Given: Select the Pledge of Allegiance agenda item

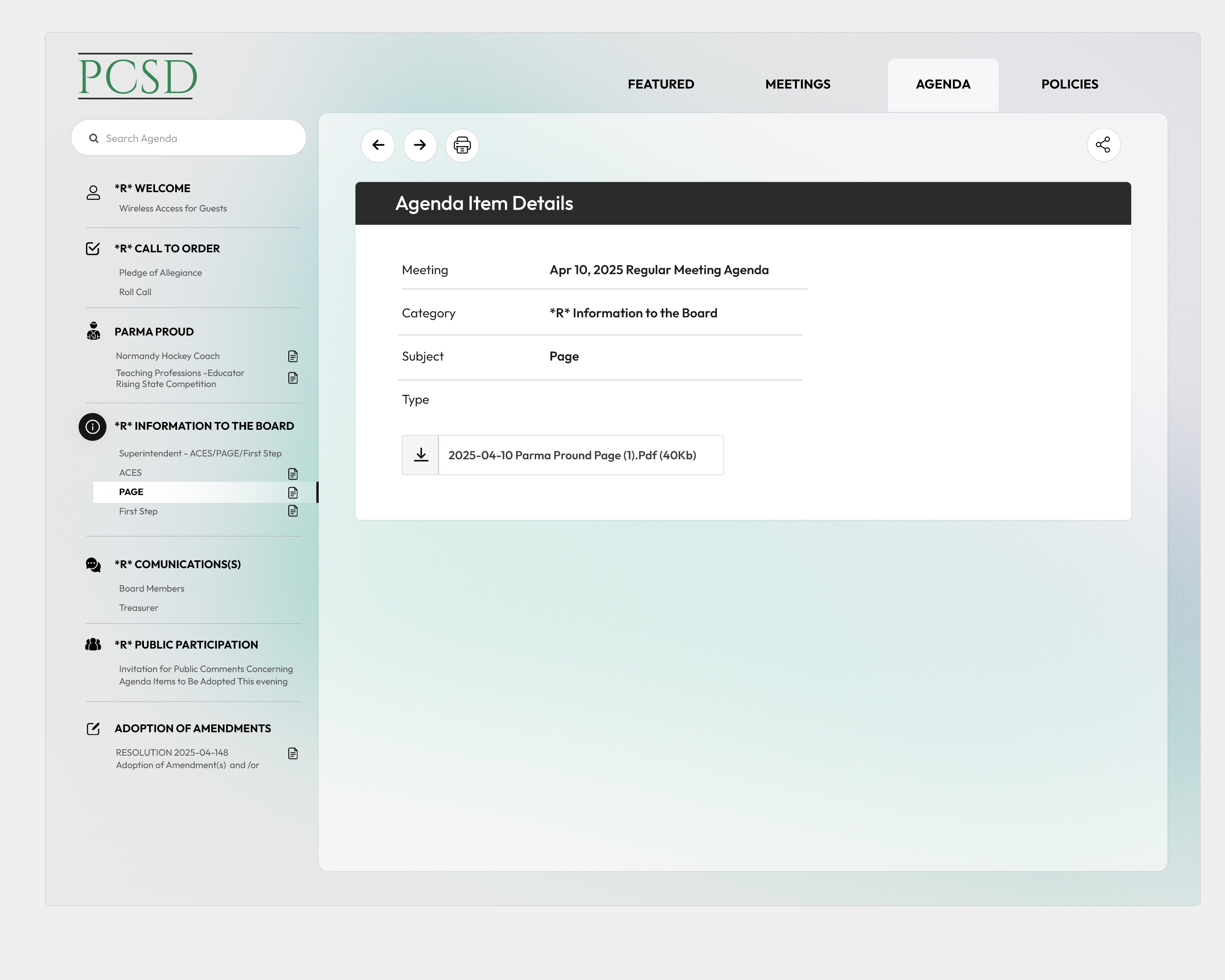Looking at the screenshot, I should (x=160, y=272).
